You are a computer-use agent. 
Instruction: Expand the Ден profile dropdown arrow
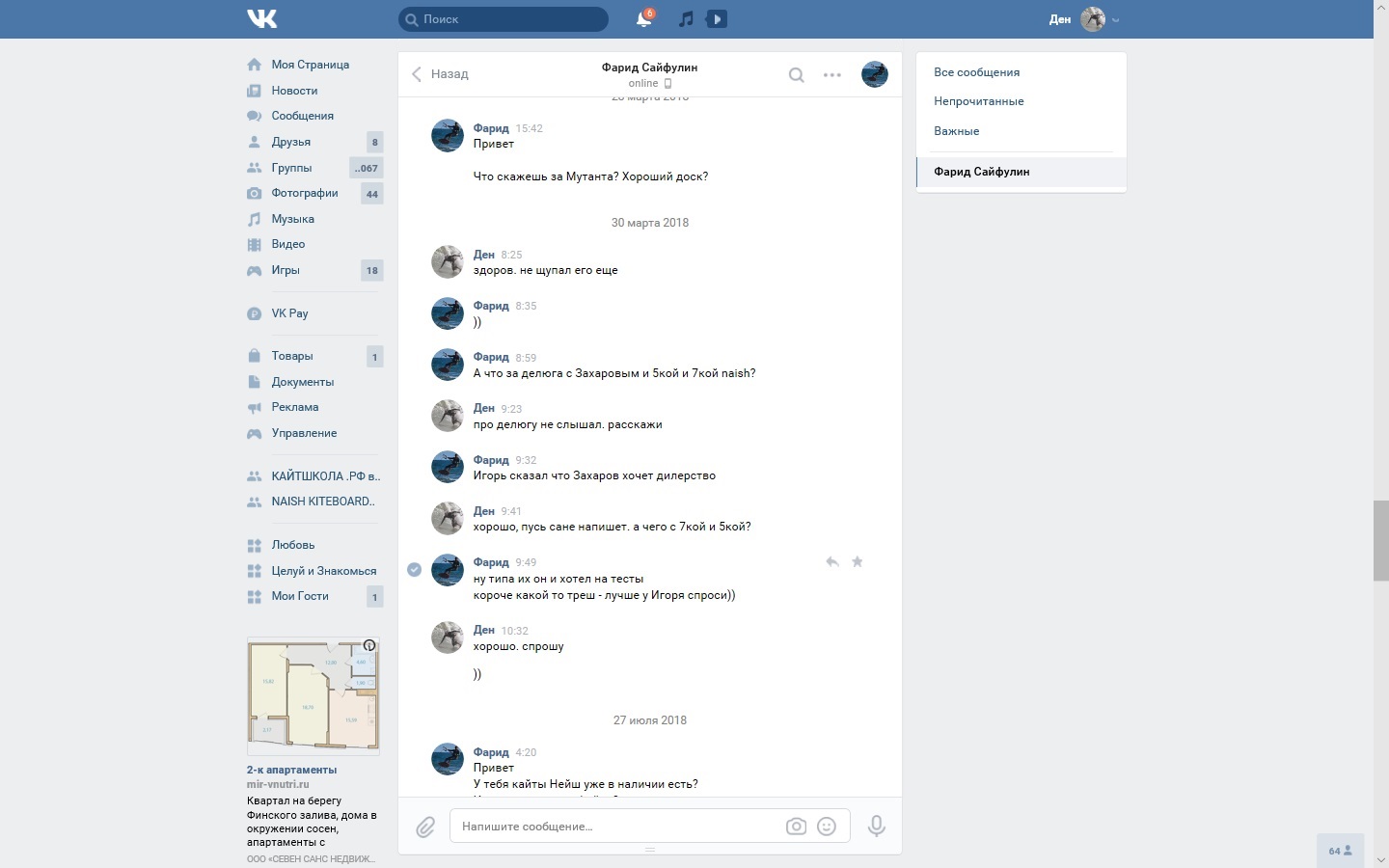click(1116, 20)
